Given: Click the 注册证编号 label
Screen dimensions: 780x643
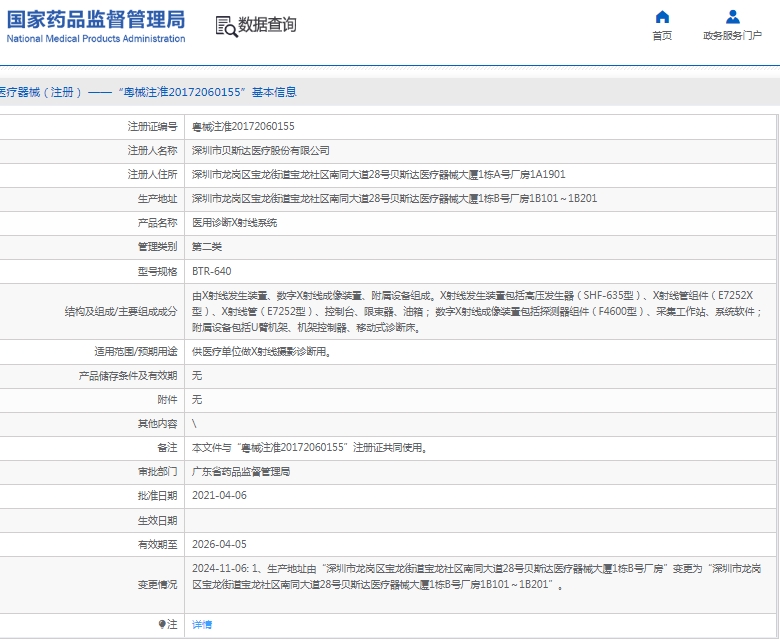Looking at the screenshot, I should tap(152, 127).
